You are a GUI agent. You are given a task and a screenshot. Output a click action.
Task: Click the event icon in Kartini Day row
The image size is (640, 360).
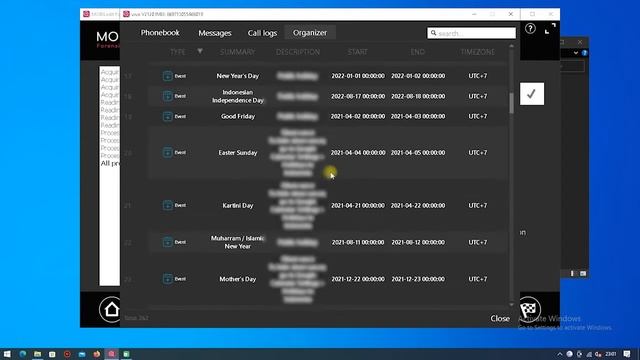[x=167, y=205]
